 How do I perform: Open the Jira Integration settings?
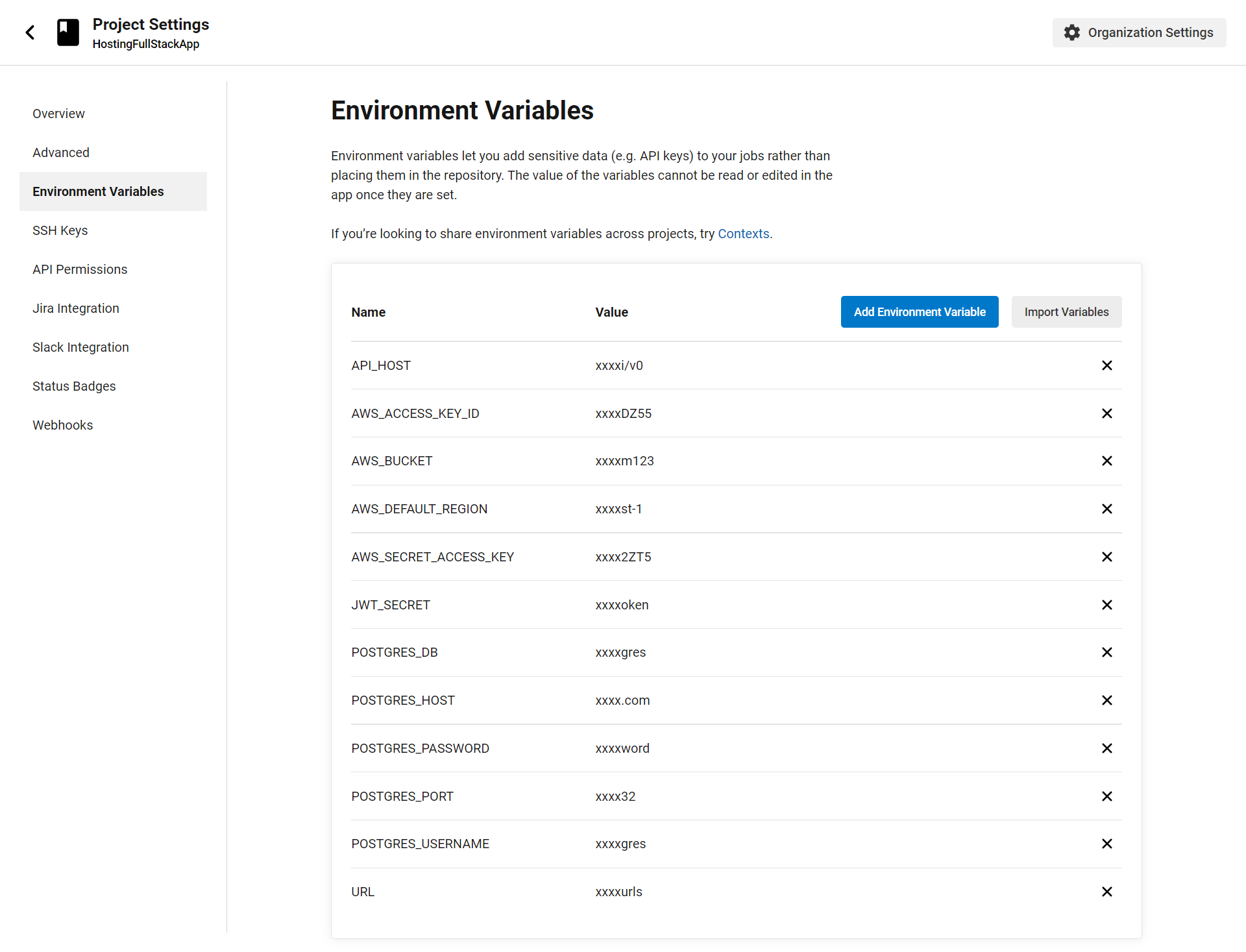coord(75,308)
